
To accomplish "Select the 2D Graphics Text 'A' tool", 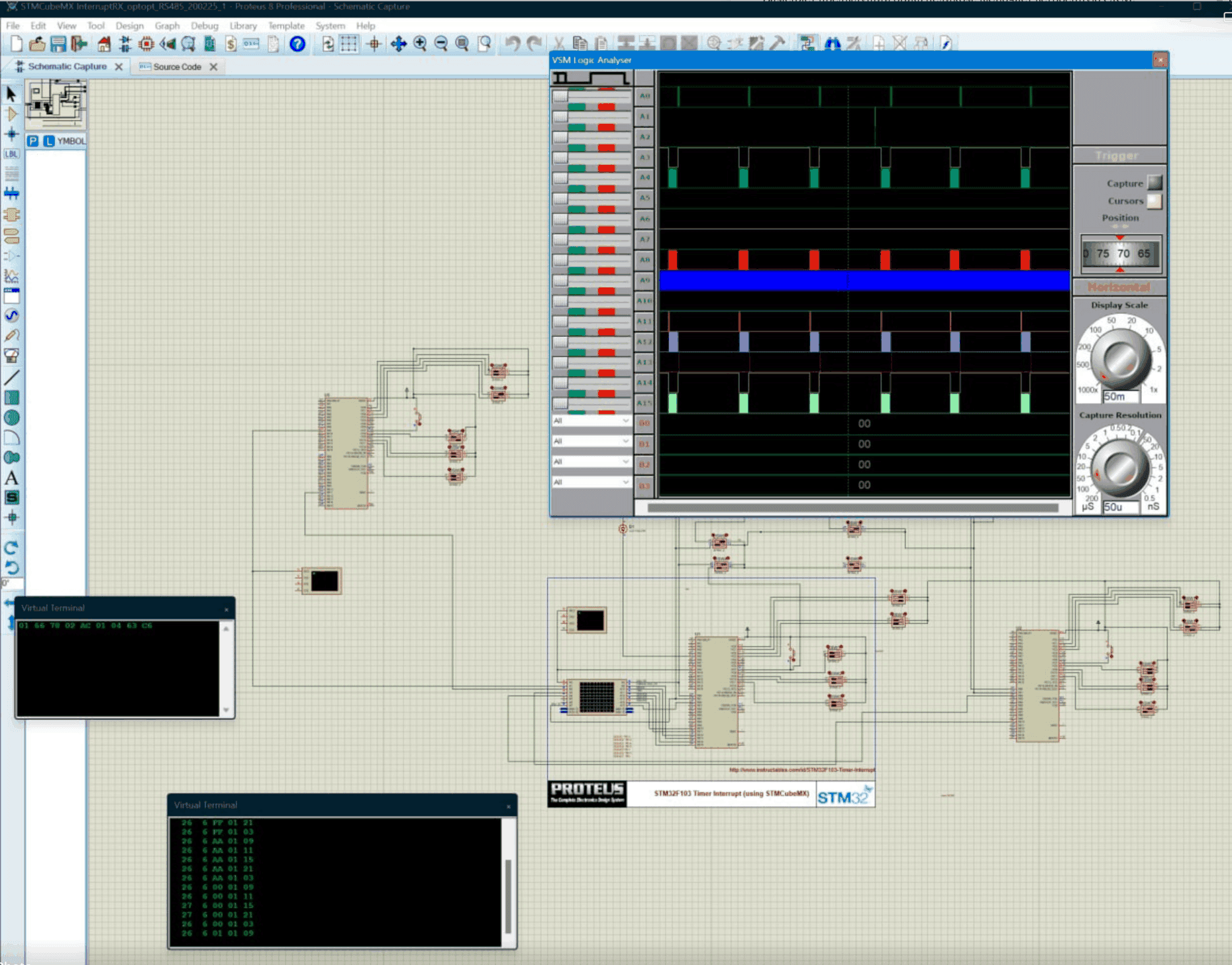I will coord(11,478).
